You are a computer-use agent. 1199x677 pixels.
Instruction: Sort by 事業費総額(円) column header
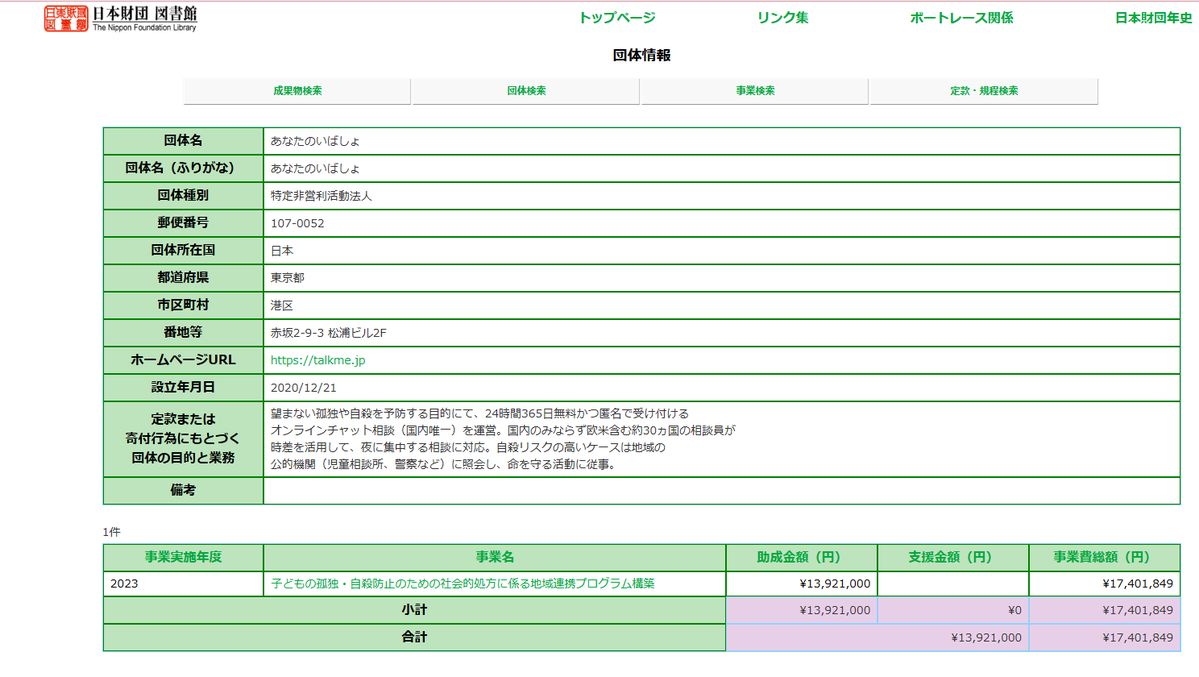[x=1101, y=557]
